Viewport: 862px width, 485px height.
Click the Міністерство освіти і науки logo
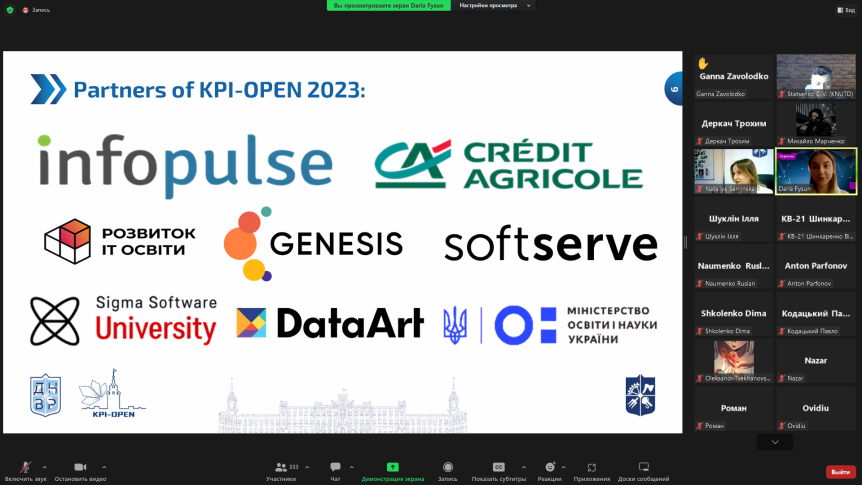(x=550, y=325)
